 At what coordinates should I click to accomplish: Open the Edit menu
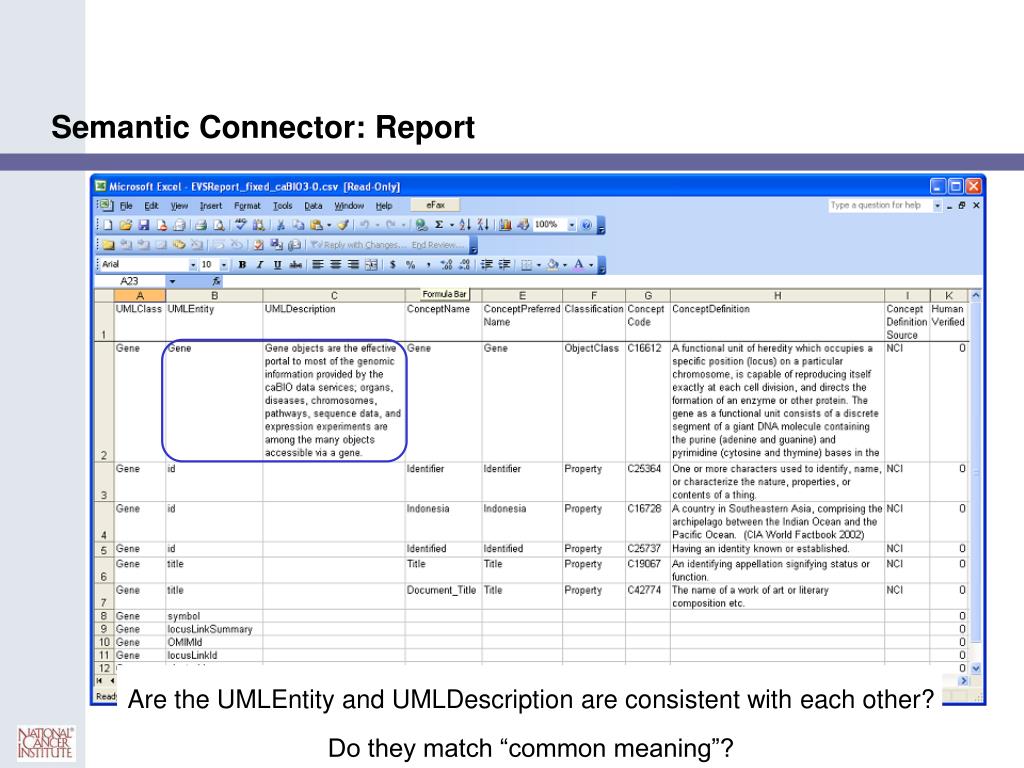152,206
